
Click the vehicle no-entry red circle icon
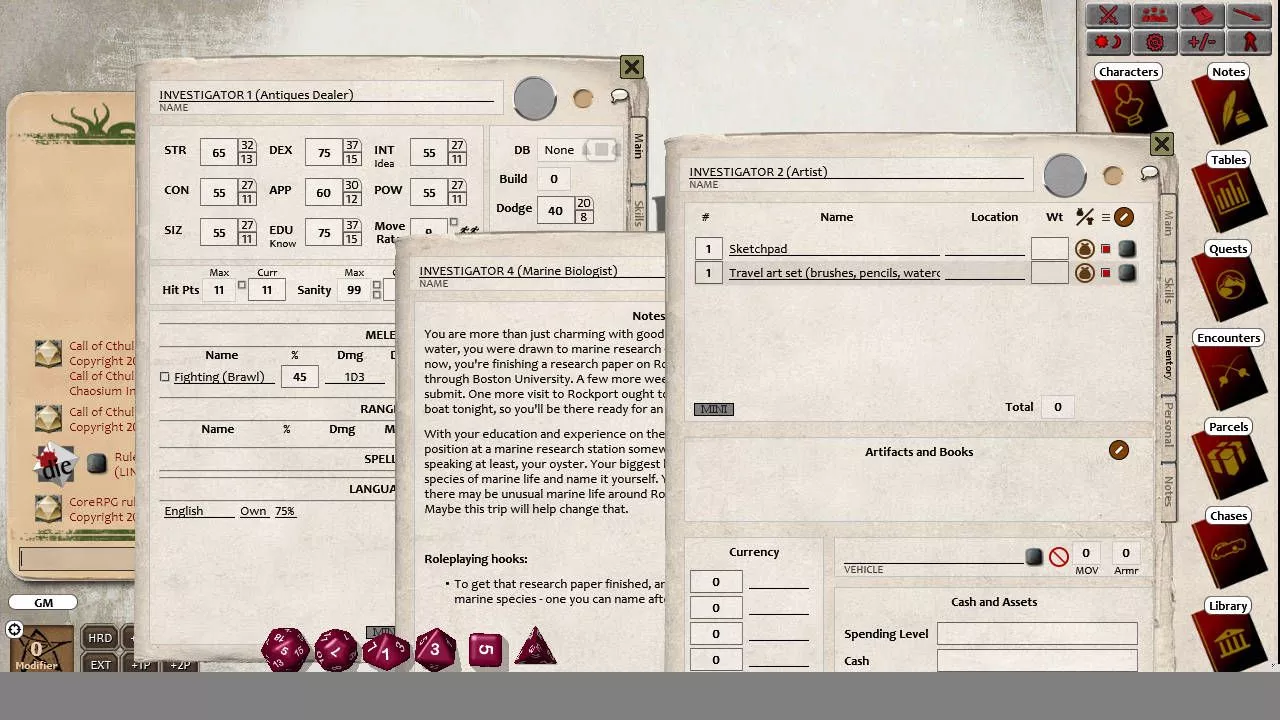pos(1059,557)
